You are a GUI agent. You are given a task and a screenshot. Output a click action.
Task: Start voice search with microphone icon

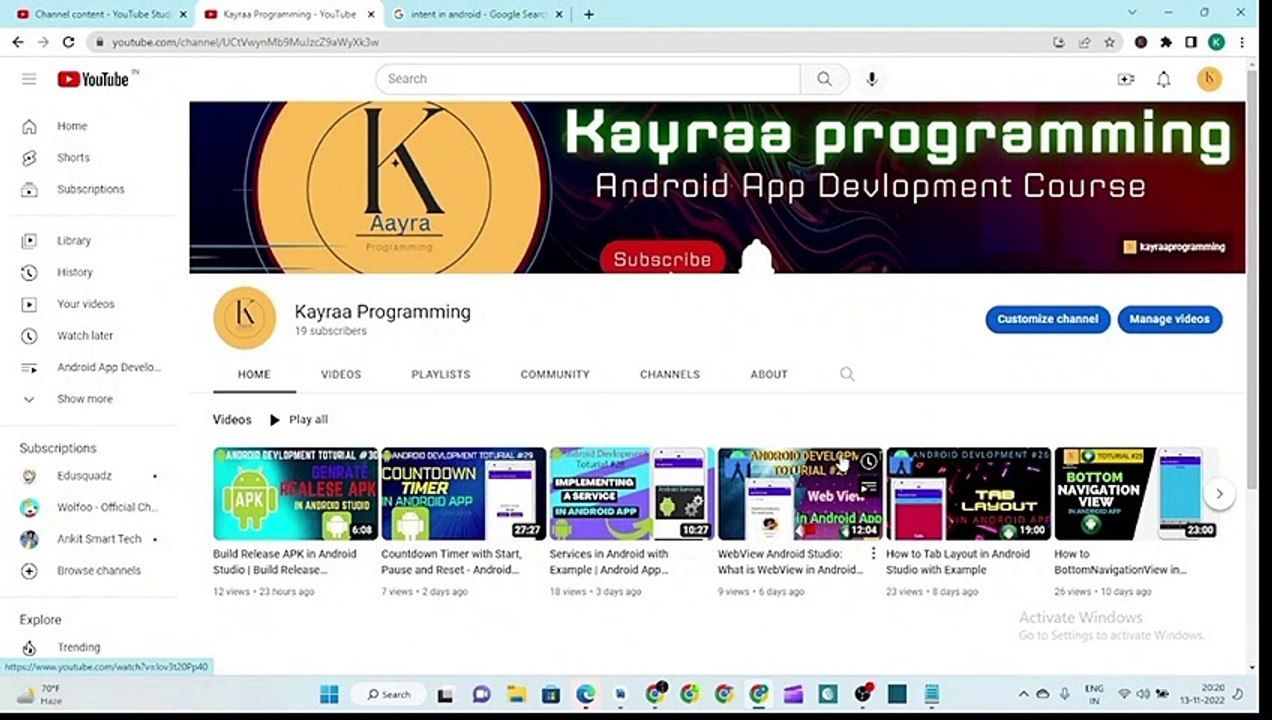tap(872, 79)
